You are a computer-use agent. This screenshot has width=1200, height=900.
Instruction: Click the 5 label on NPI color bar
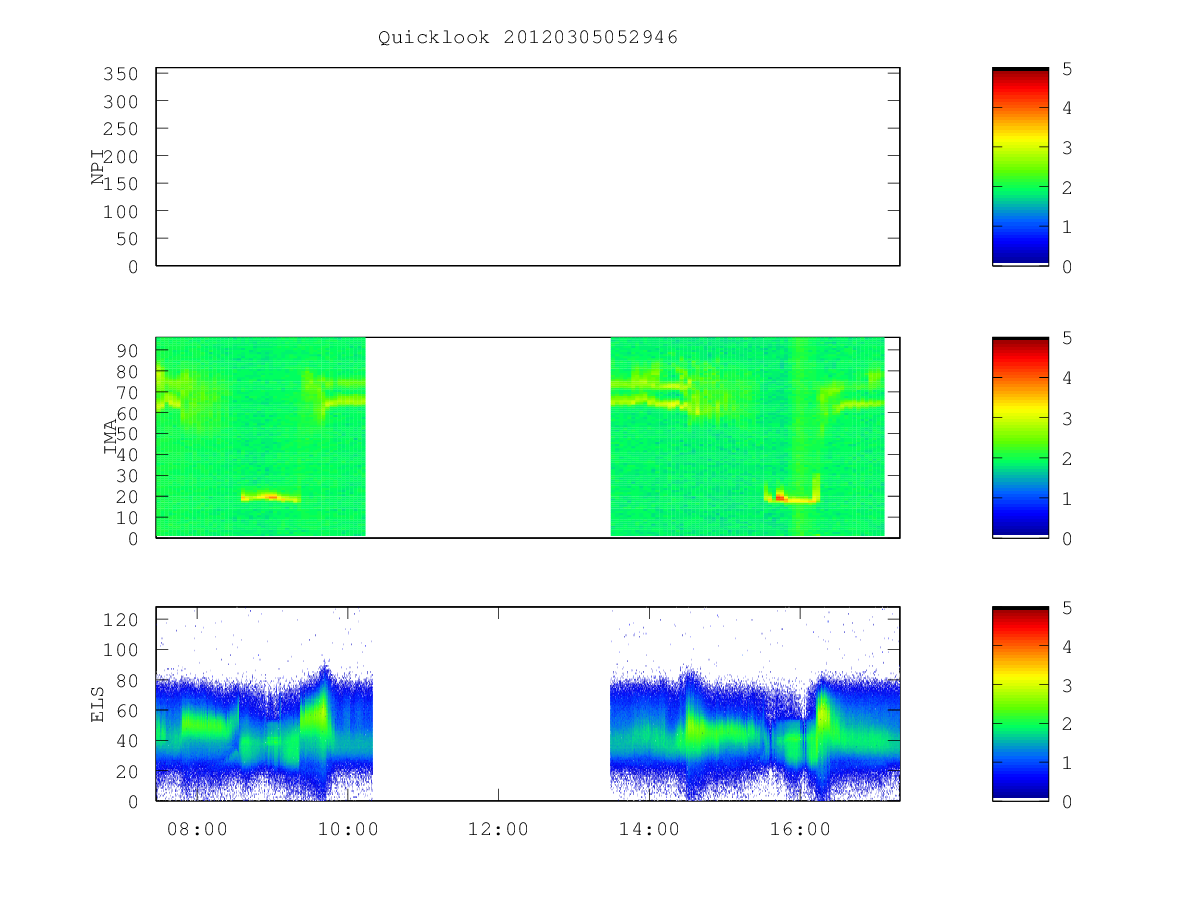(1067, 69)
